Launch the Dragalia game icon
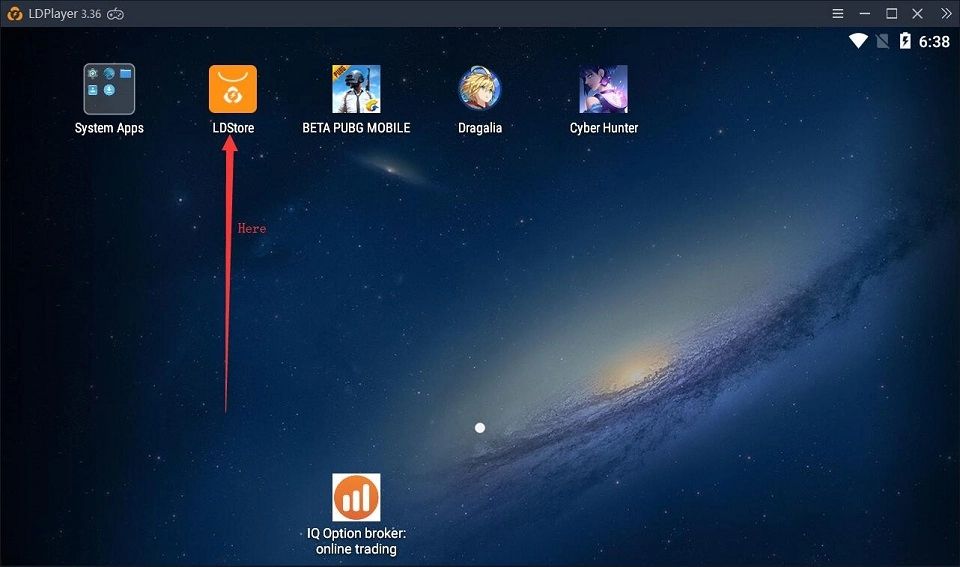Image resolution: width=960 pixels, height=567 pixels. click(x=480, y=89)
